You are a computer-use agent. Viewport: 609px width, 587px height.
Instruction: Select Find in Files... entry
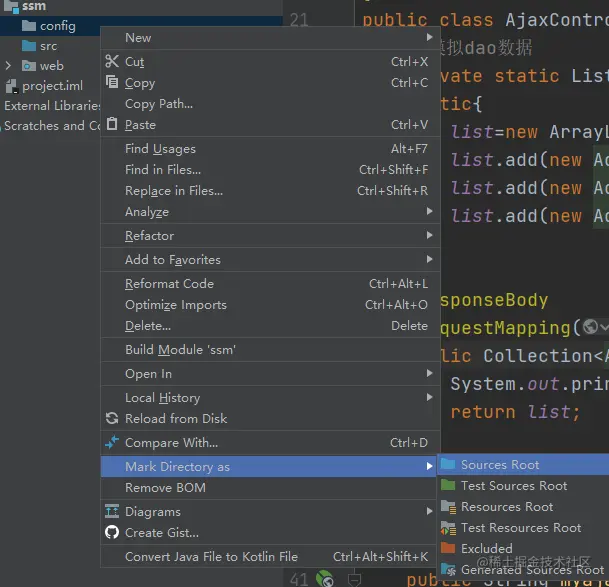tap(270, 170)
